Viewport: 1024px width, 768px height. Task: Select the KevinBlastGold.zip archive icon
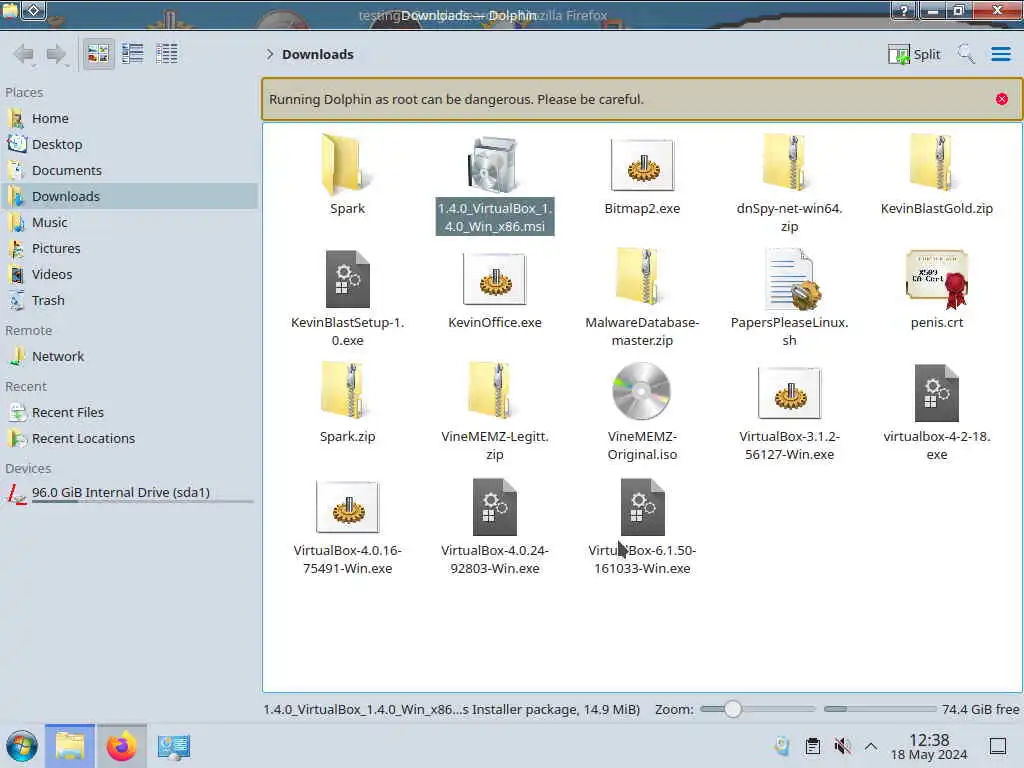tap(936, 163)
